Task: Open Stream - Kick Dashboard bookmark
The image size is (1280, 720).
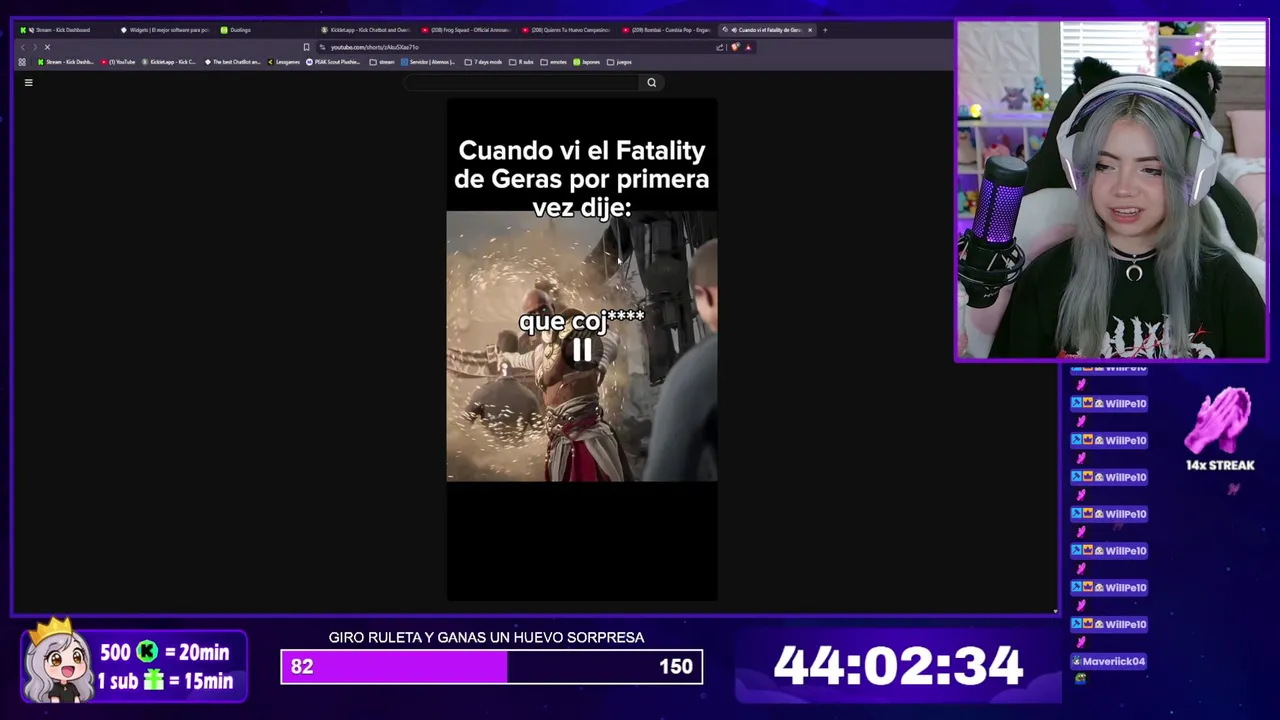Action: [65, 62]
